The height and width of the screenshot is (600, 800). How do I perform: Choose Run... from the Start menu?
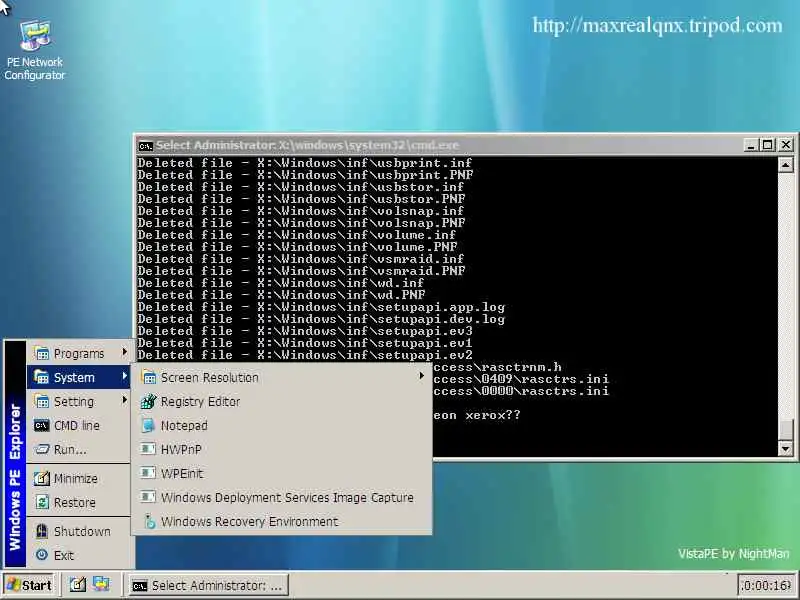pos(80,449)
